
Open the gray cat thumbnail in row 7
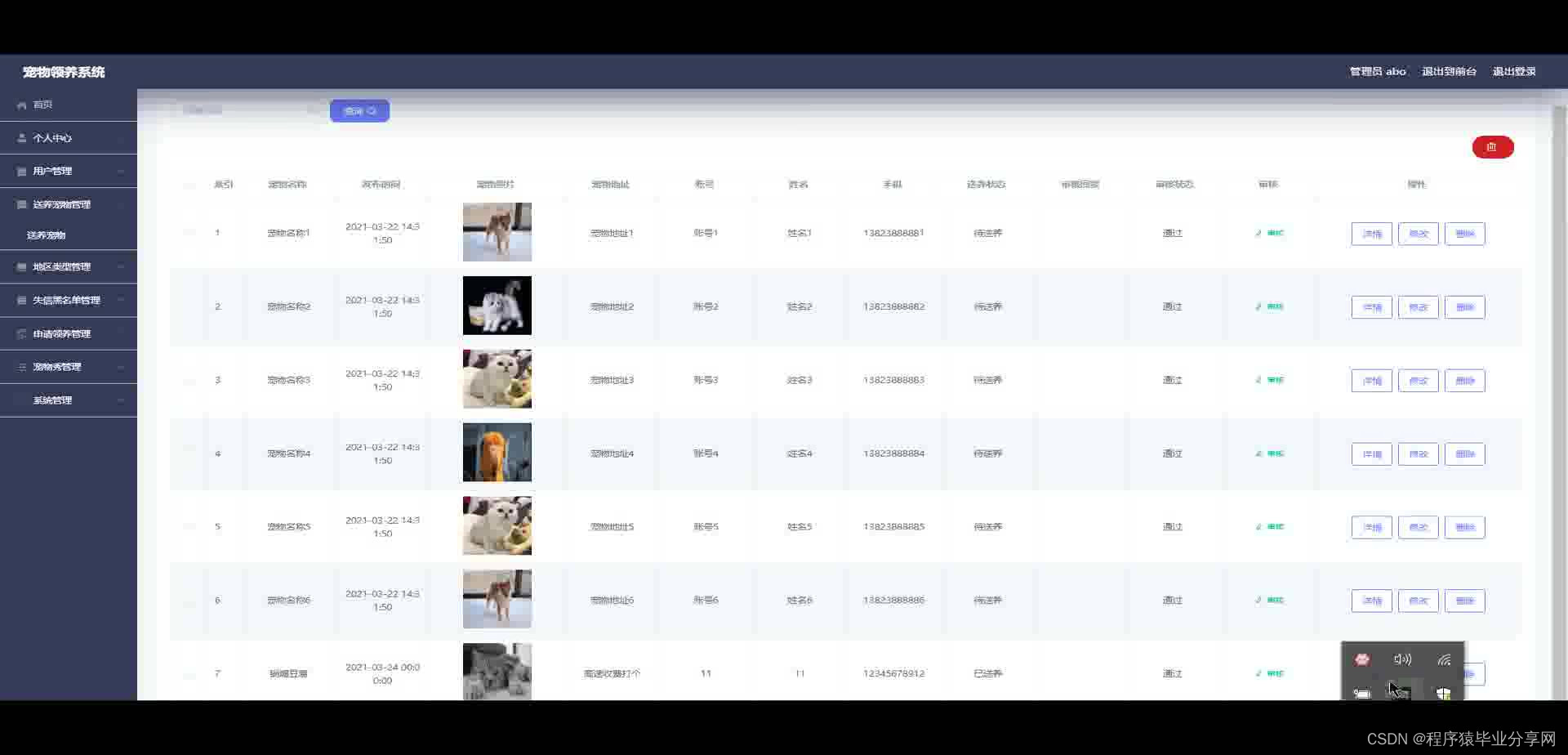pyautogui.click(x=497, y=672)
